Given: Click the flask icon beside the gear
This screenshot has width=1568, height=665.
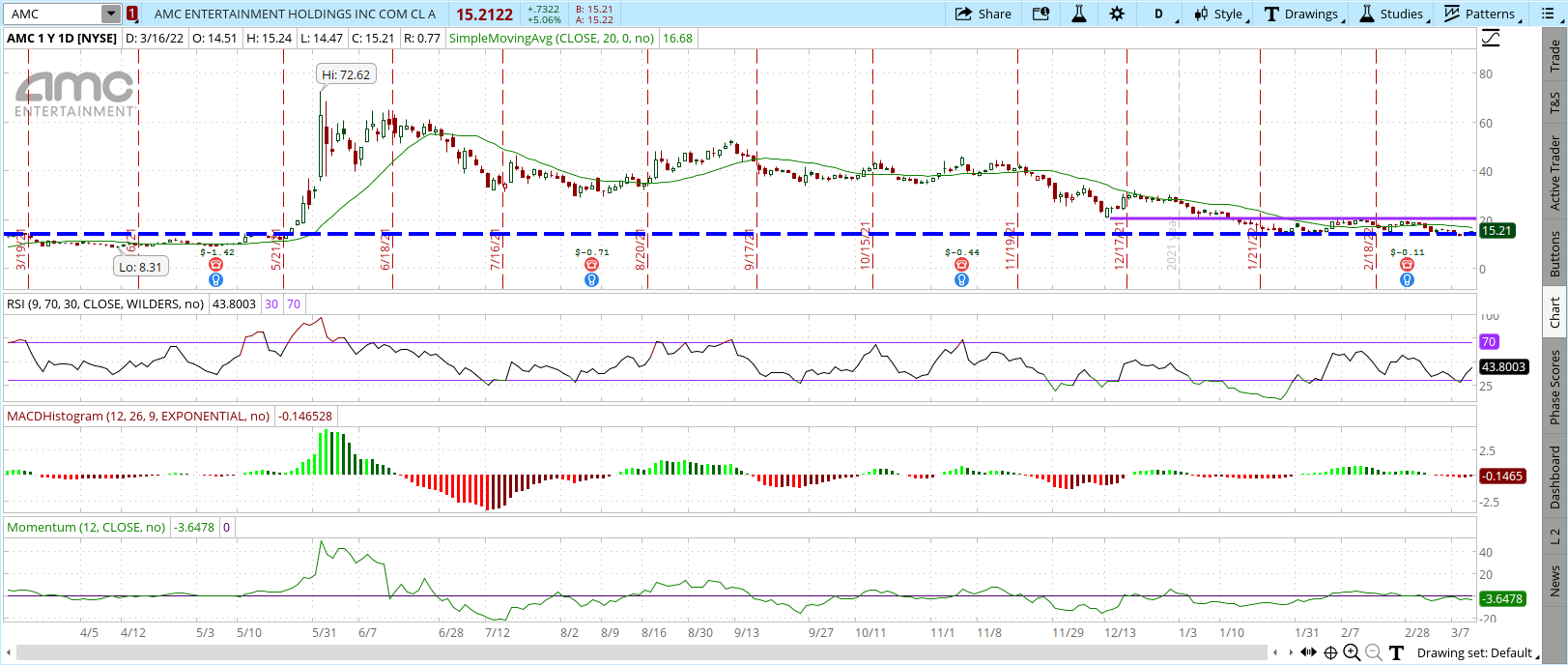Looking at the screenshot, I should pos(1079,14).
